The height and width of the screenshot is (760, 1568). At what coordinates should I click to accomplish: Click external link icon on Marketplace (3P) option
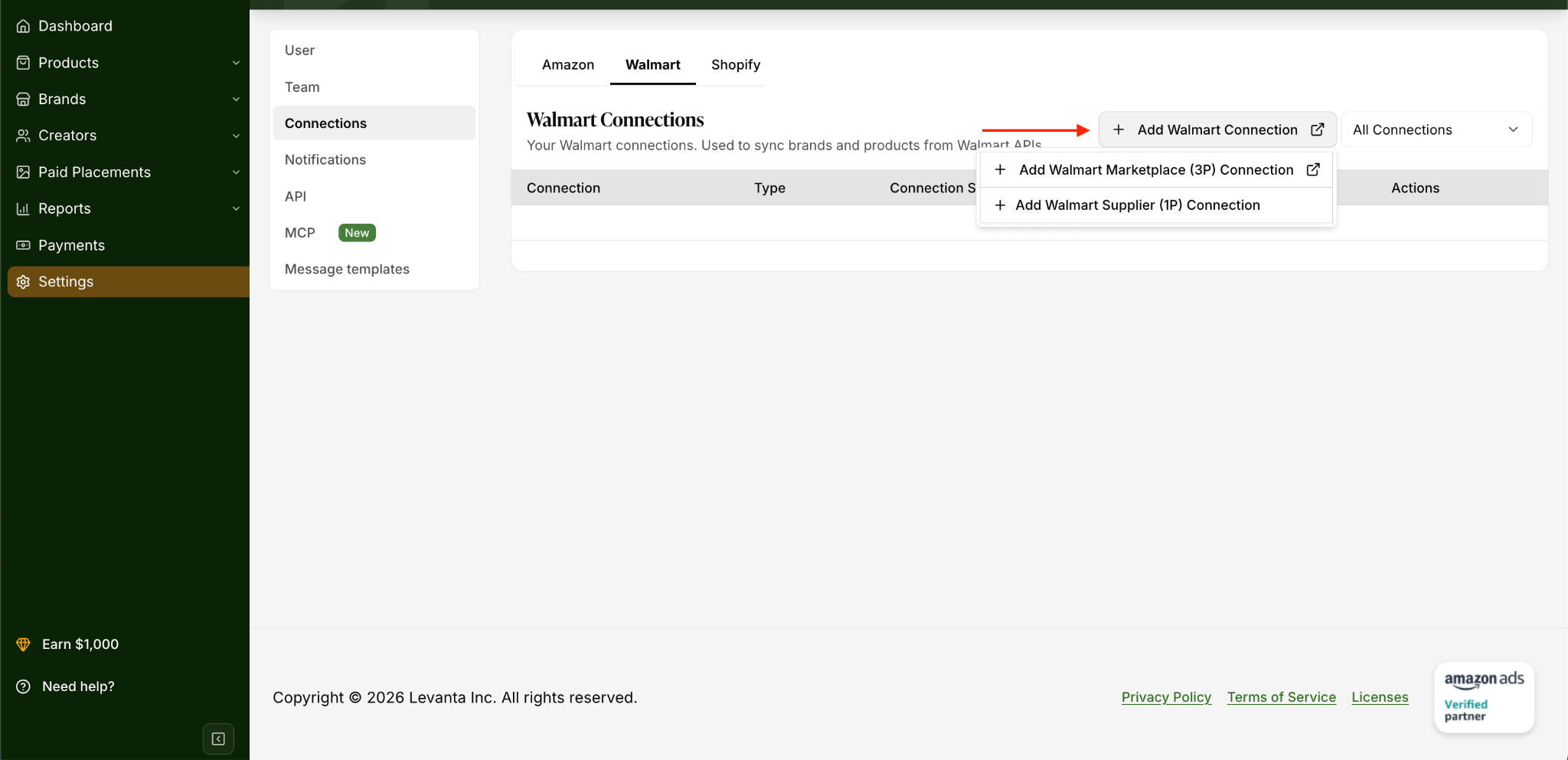coord(1313,169)
